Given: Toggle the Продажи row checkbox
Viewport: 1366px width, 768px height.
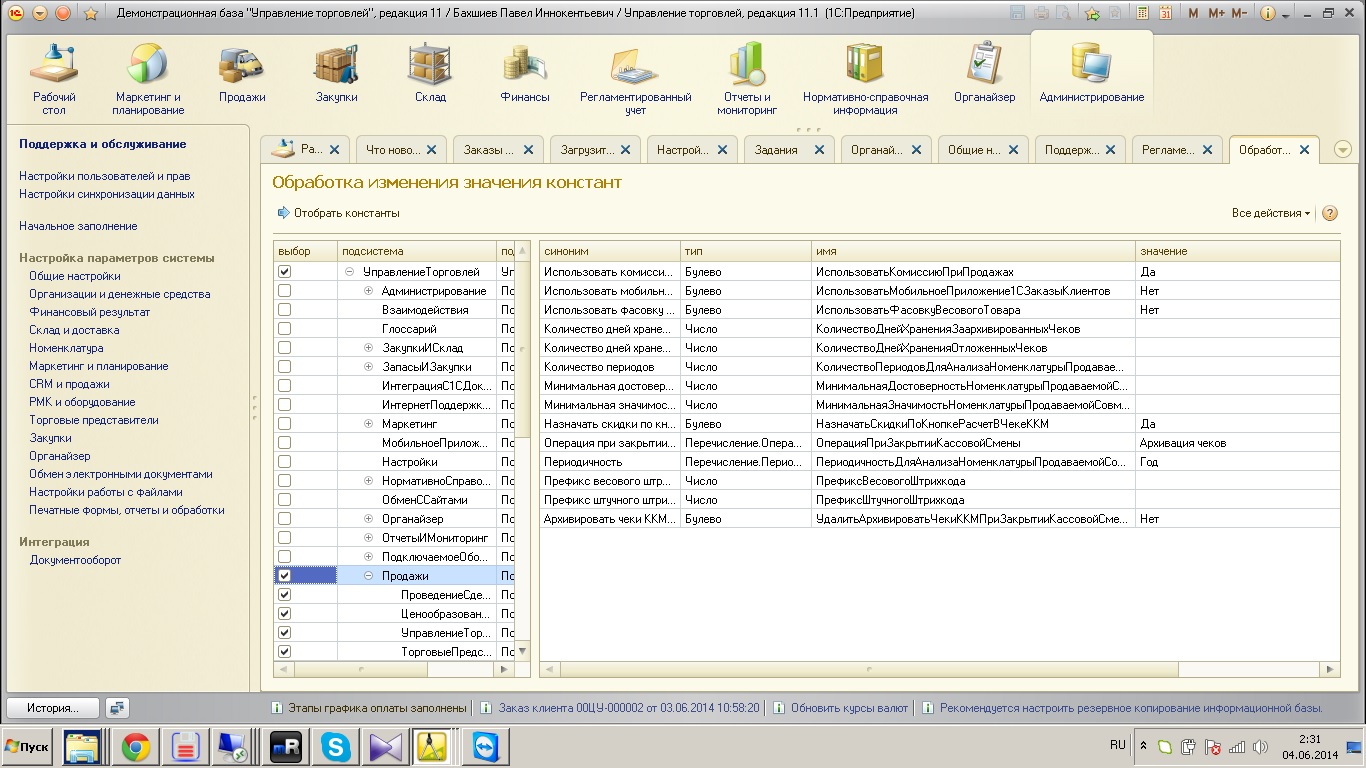Looking at the screenshot, I should (285, 576).
